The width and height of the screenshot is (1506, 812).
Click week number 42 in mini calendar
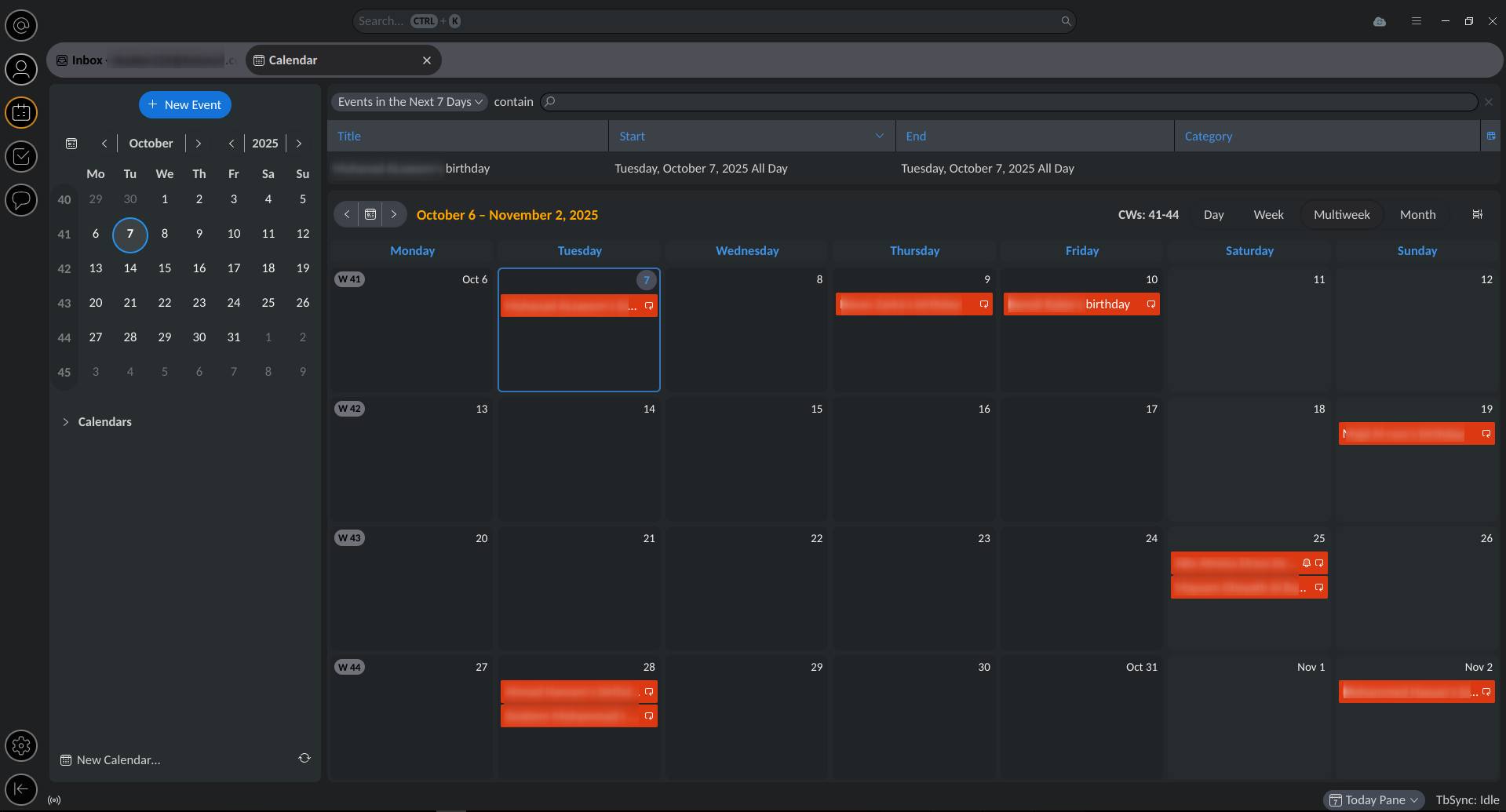[64, 268]
